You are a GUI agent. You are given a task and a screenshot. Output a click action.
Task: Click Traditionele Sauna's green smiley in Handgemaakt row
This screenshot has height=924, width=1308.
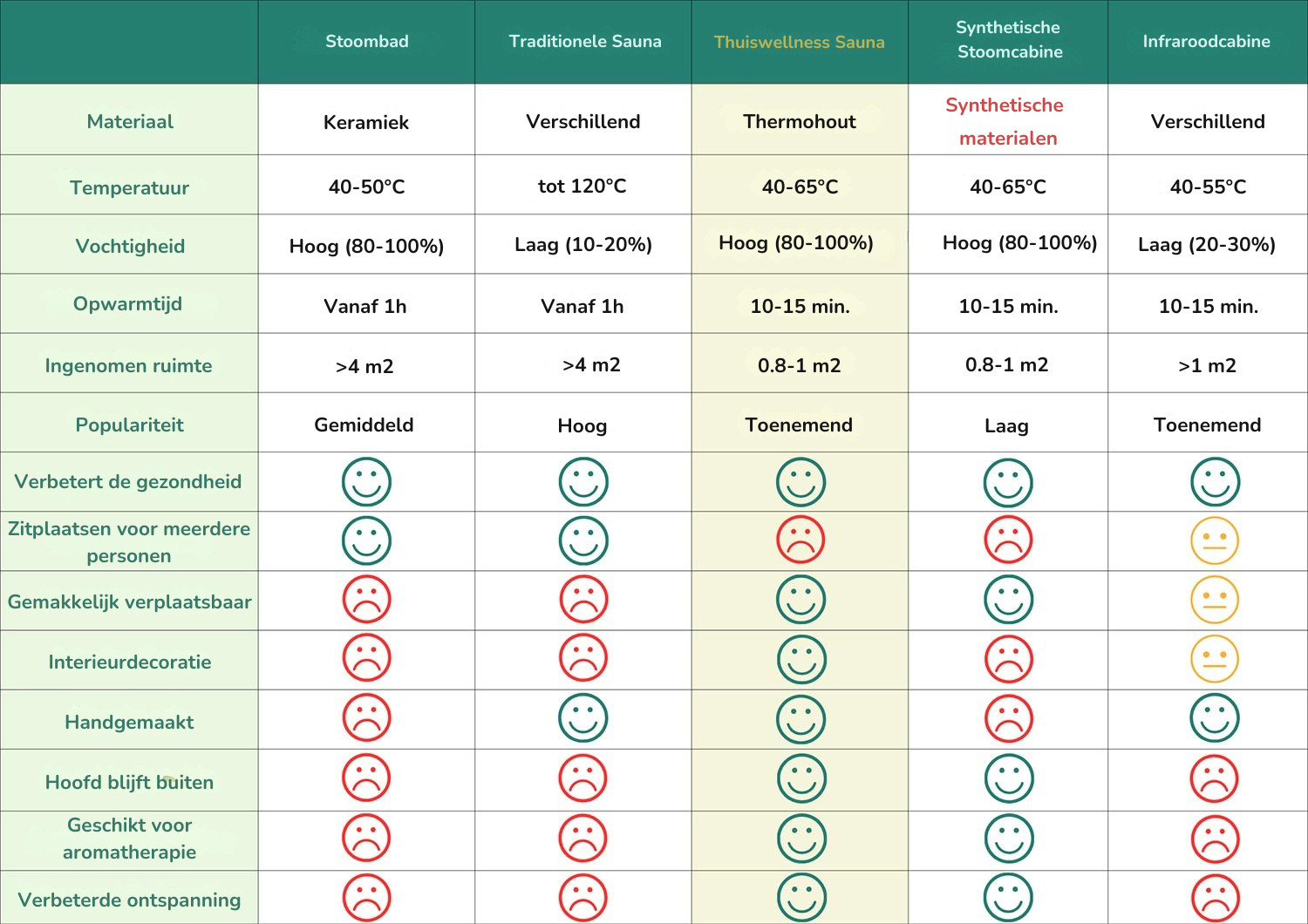(583, 718)
